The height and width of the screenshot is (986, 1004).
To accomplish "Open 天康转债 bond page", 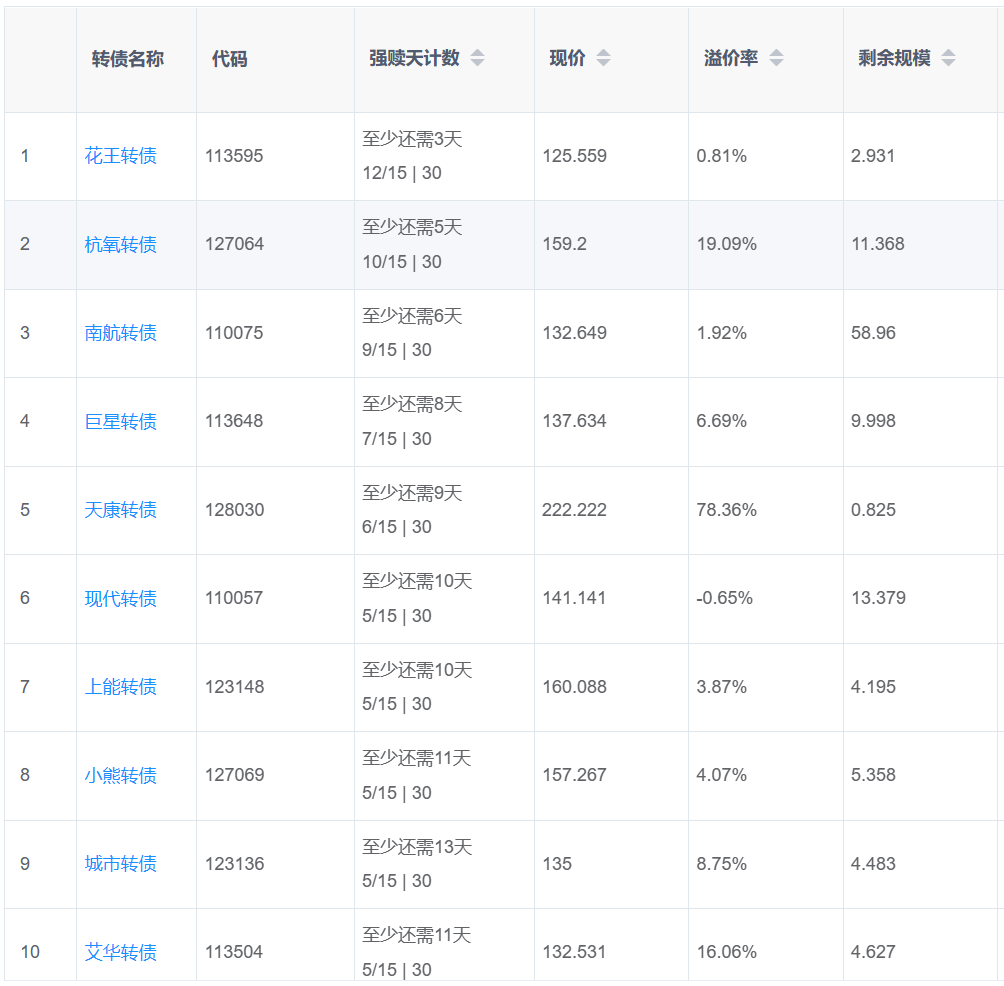I will coord(121,510).
